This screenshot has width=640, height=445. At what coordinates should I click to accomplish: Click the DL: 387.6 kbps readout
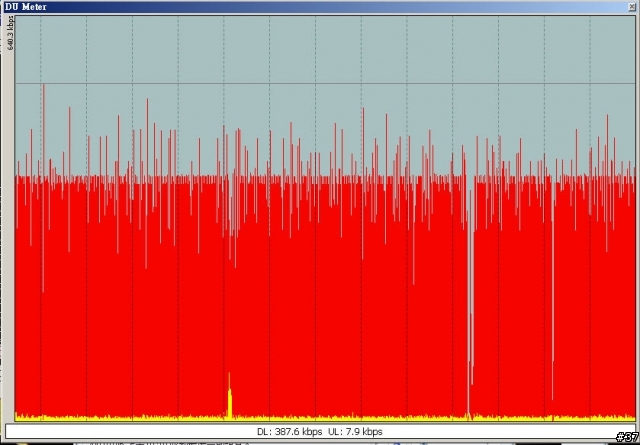coord(289,432)
